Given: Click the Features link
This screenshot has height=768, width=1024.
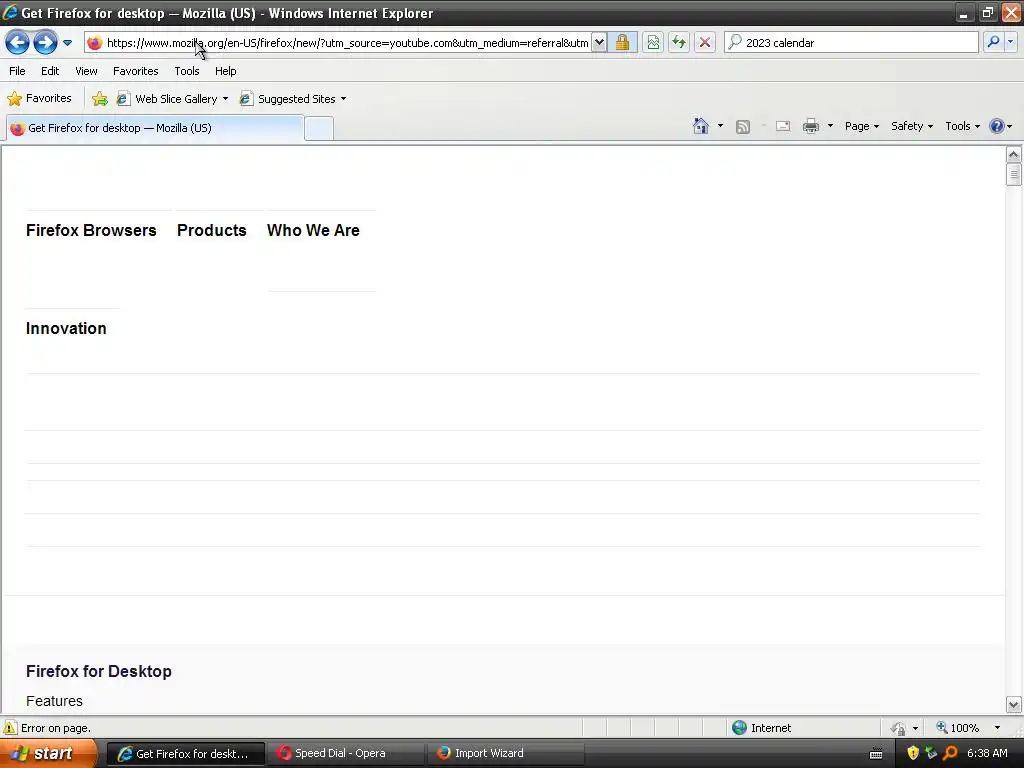Looking at the screenshot, I should (54, 701).
